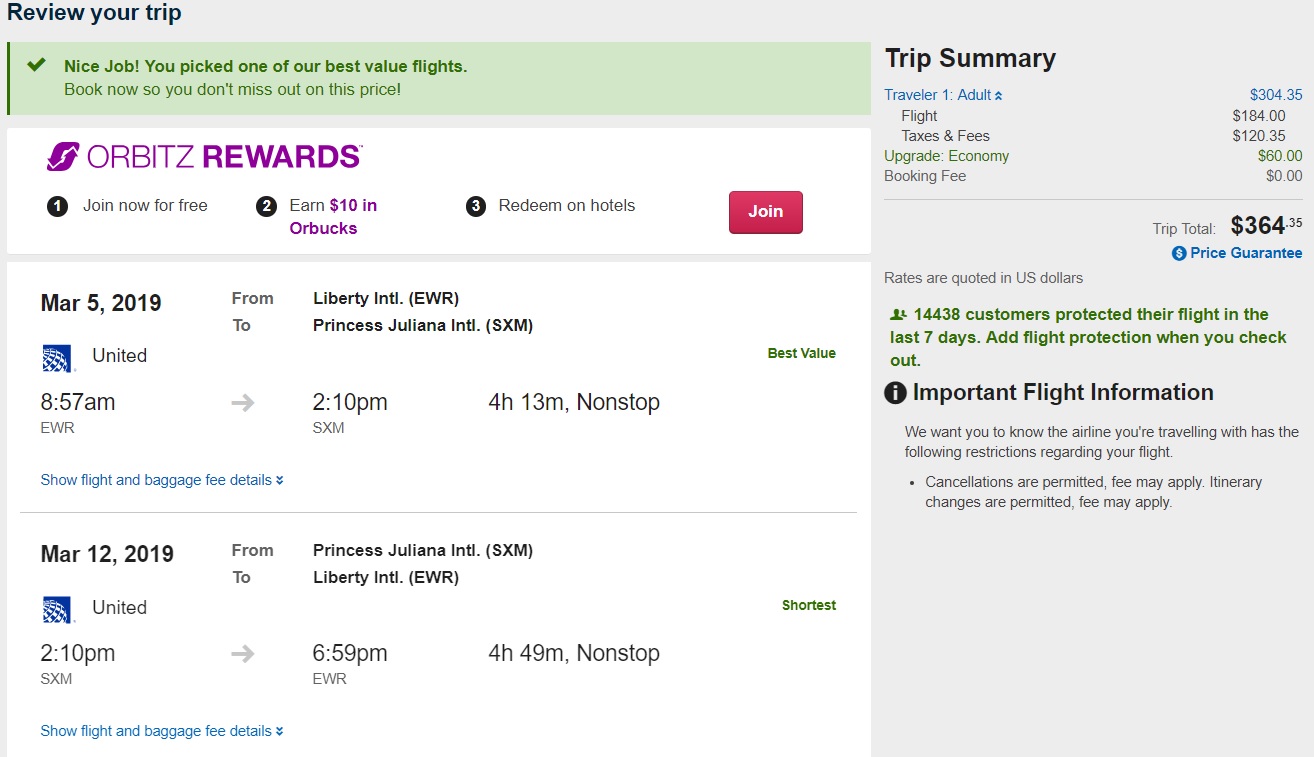
Task: Open the Price Guarantee link
Action: coord(1246,253)
